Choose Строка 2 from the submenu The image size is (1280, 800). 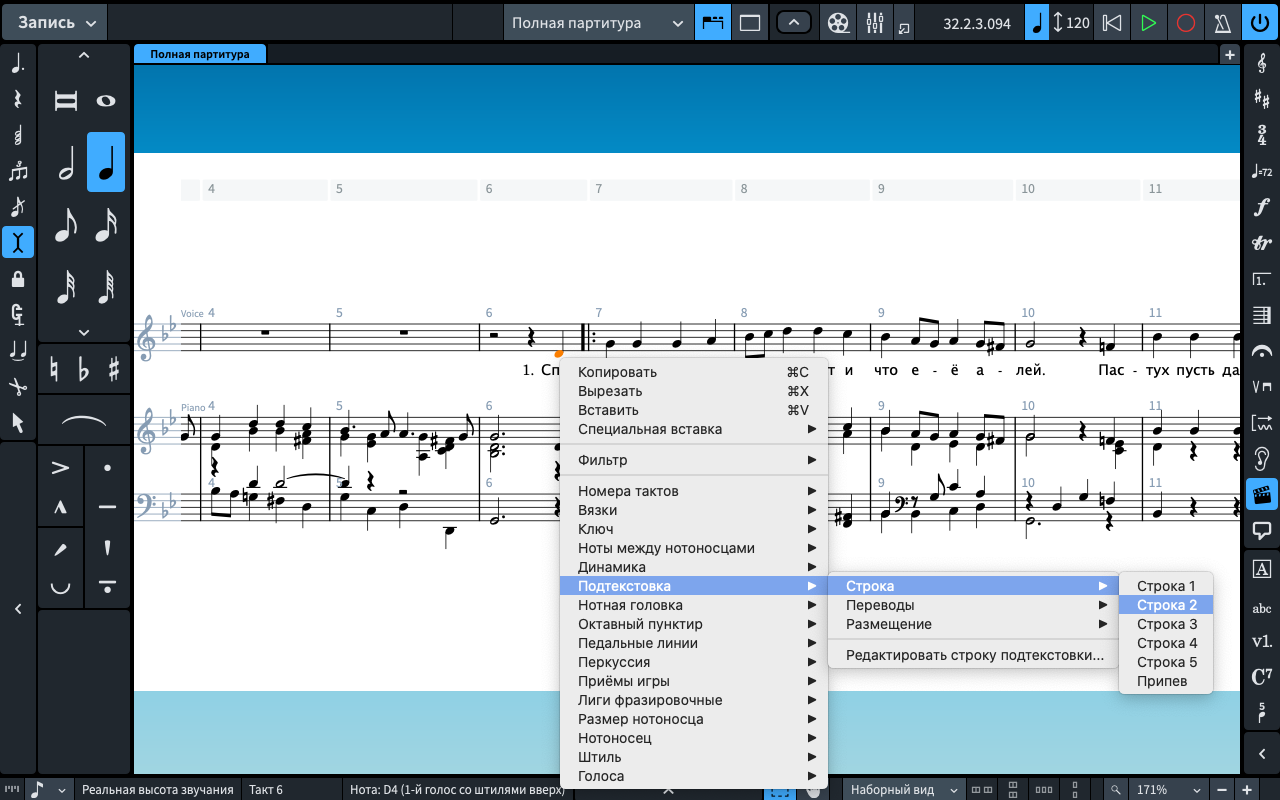1166,605
